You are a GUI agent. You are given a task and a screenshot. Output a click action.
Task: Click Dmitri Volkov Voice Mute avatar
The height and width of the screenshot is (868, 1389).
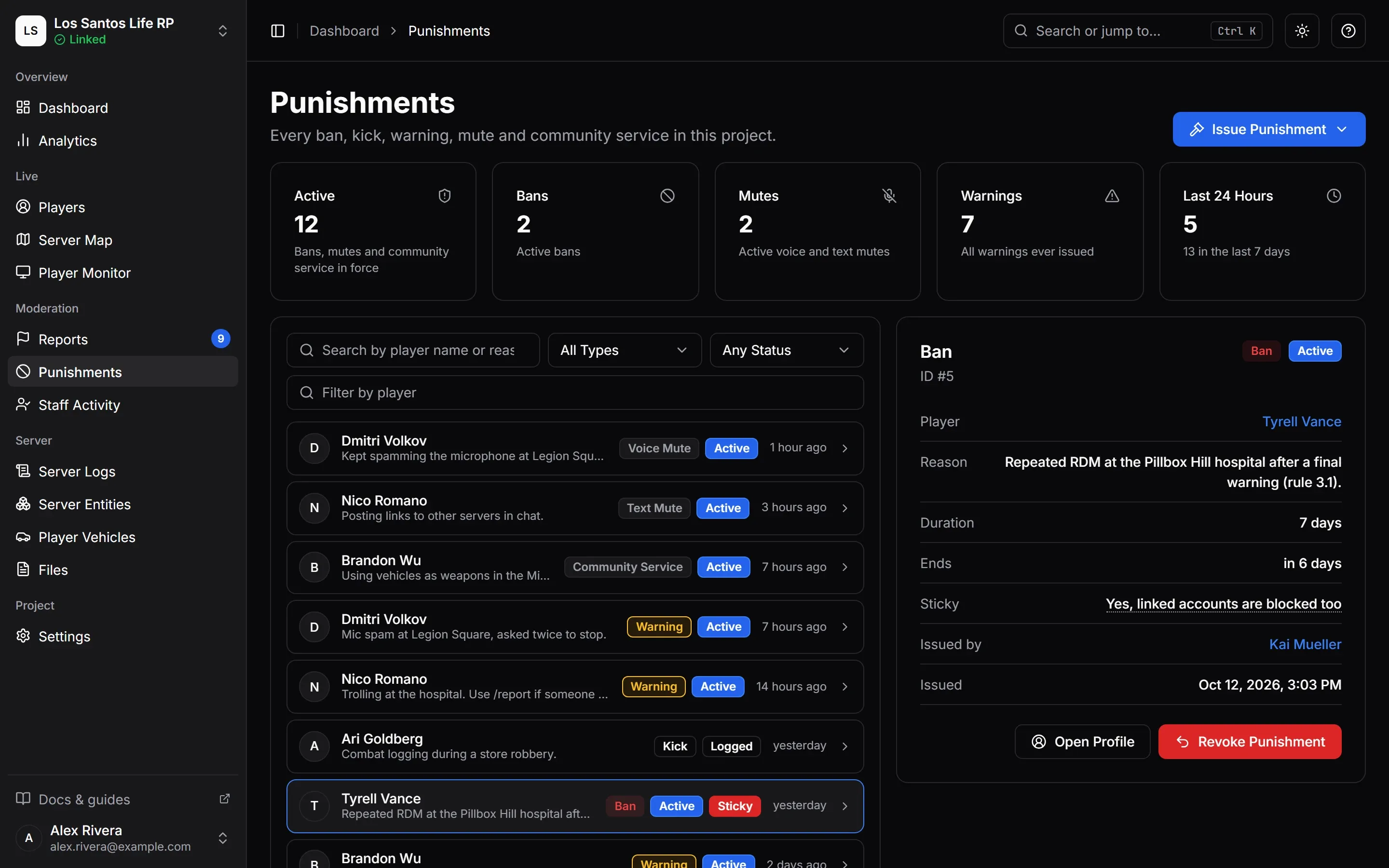pos(314,448)
